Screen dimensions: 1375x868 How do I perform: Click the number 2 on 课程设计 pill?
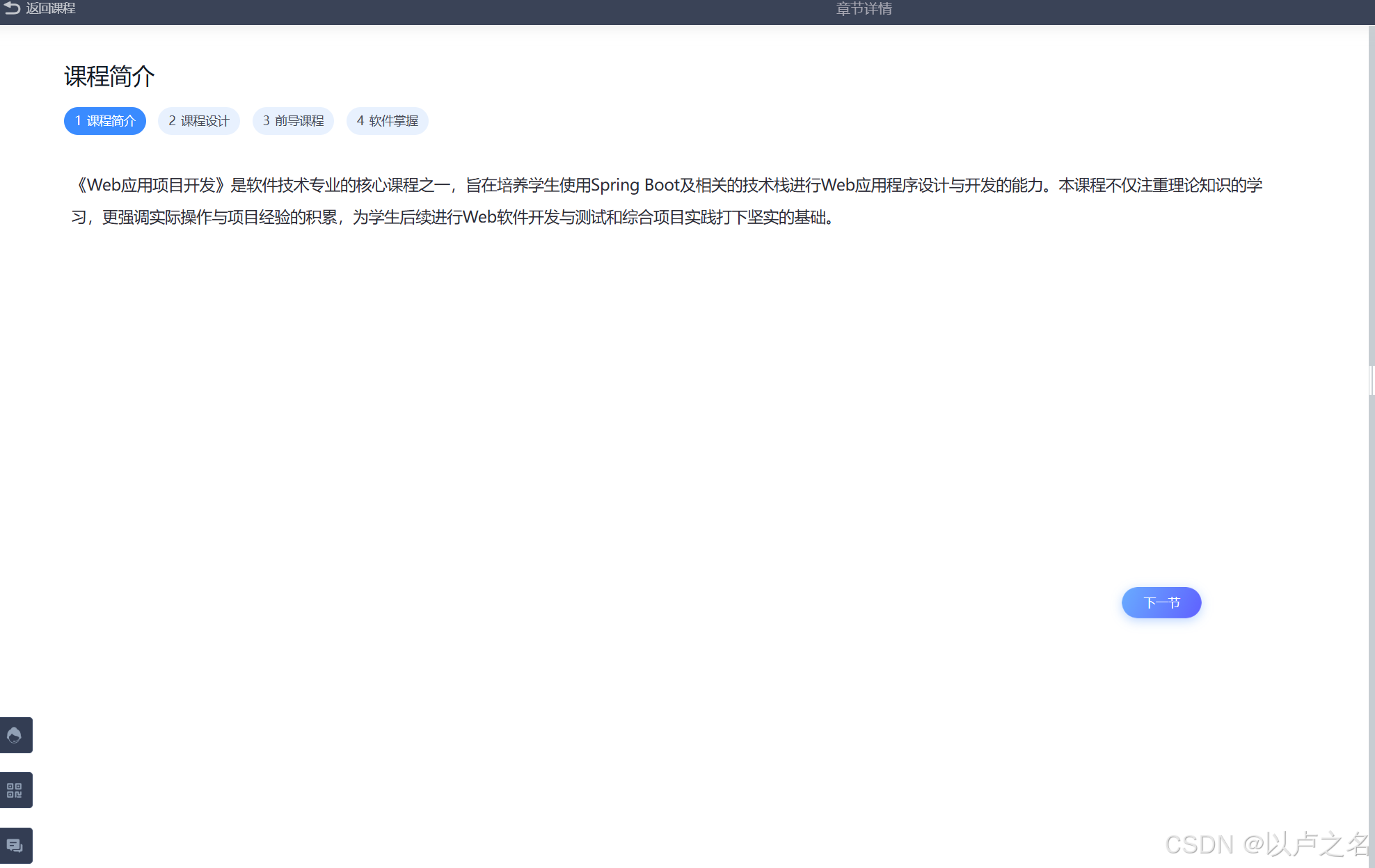(x=172, y=121)
